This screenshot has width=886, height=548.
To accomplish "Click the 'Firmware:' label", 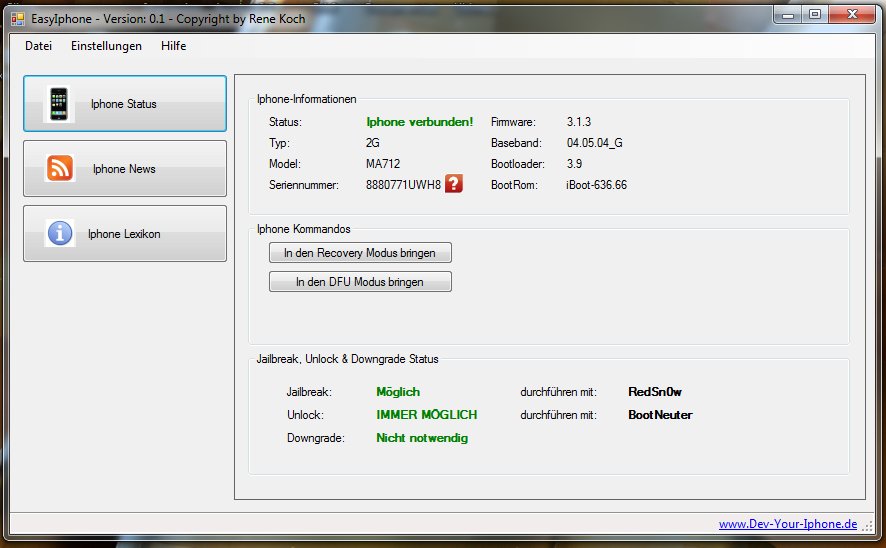I will pyautogui.click(x=514, y=122).
